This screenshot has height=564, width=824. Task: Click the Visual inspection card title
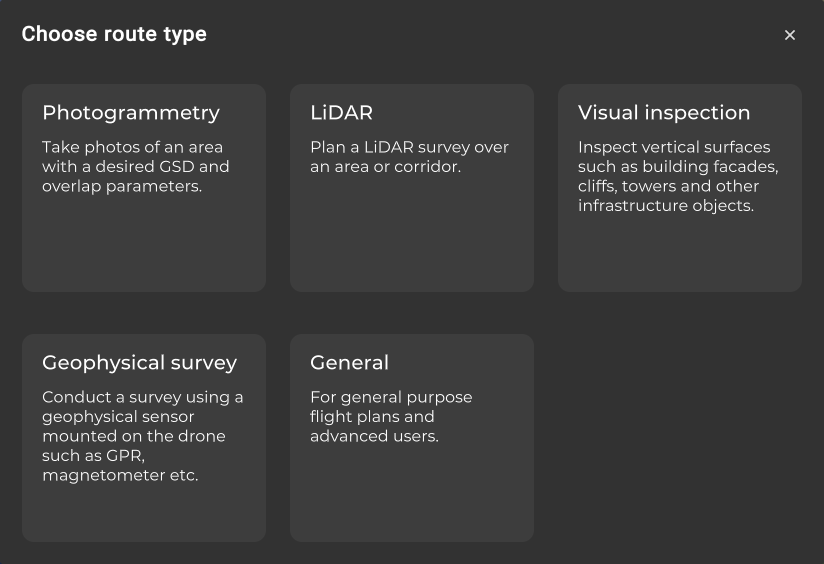[x=664, y=113]
